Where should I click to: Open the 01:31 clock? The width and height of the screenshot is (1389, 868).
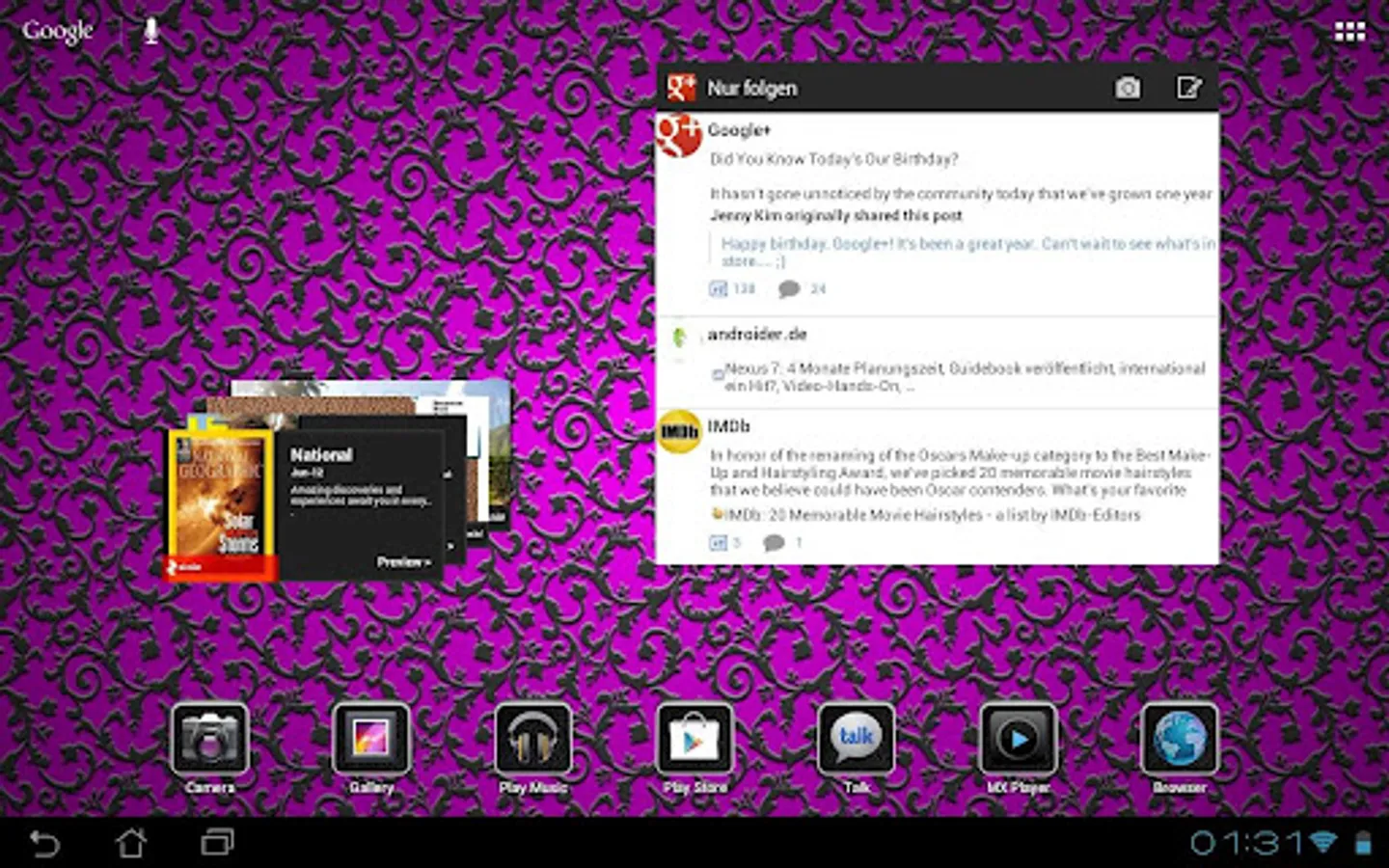1246,843
